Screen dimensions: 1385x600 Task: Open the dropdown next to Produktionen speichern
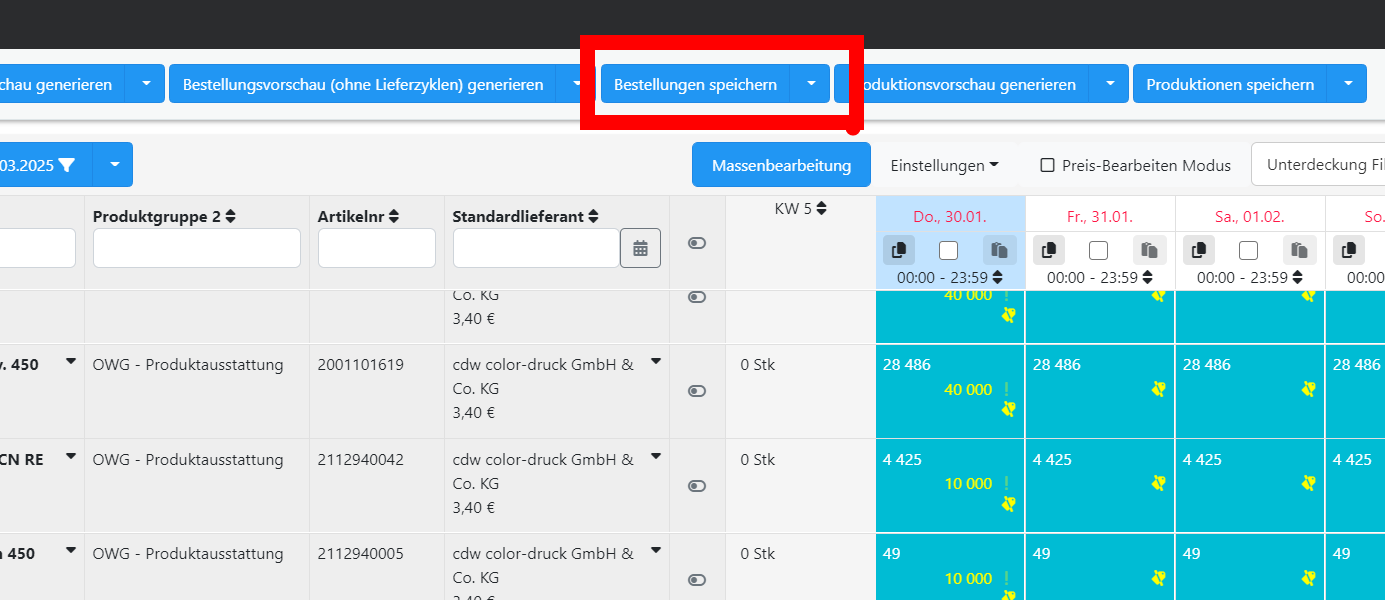pos(1348,84)
